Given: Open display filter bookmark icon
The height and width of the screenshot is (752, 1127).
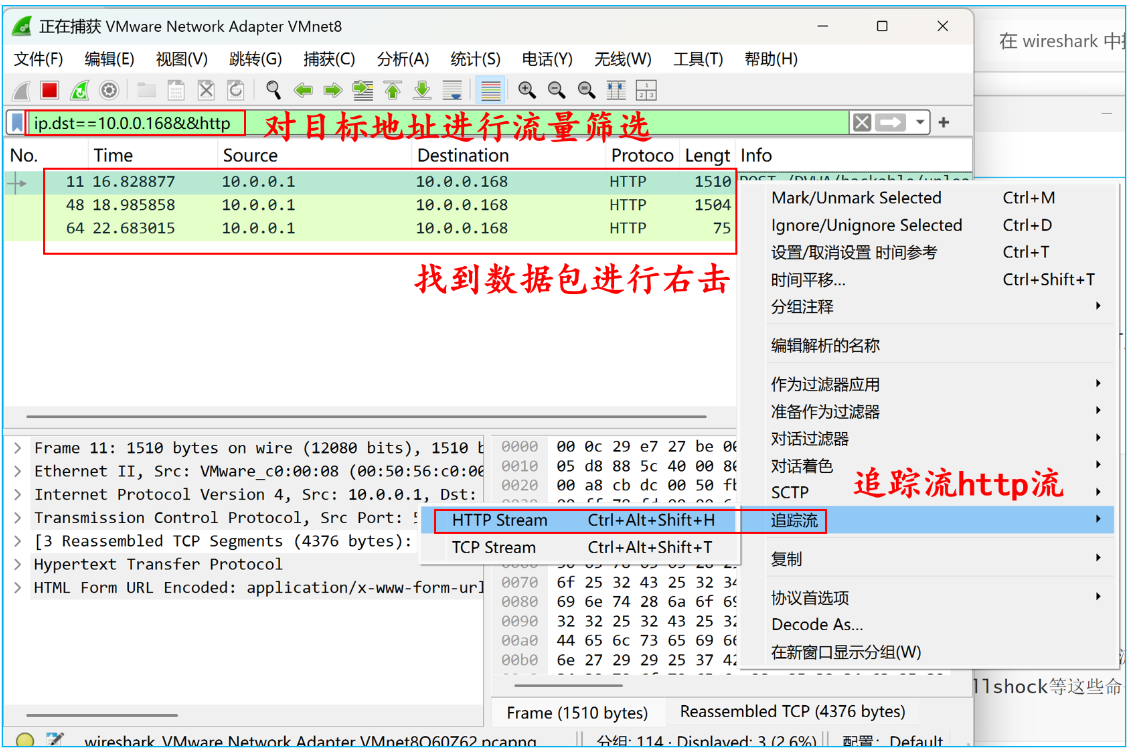Looking at the screenshot, I should click(17, 123).
